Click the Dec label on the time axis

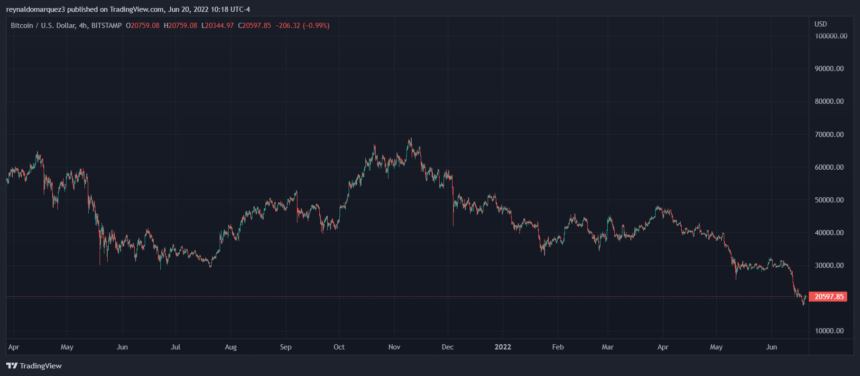pos(448,347)
